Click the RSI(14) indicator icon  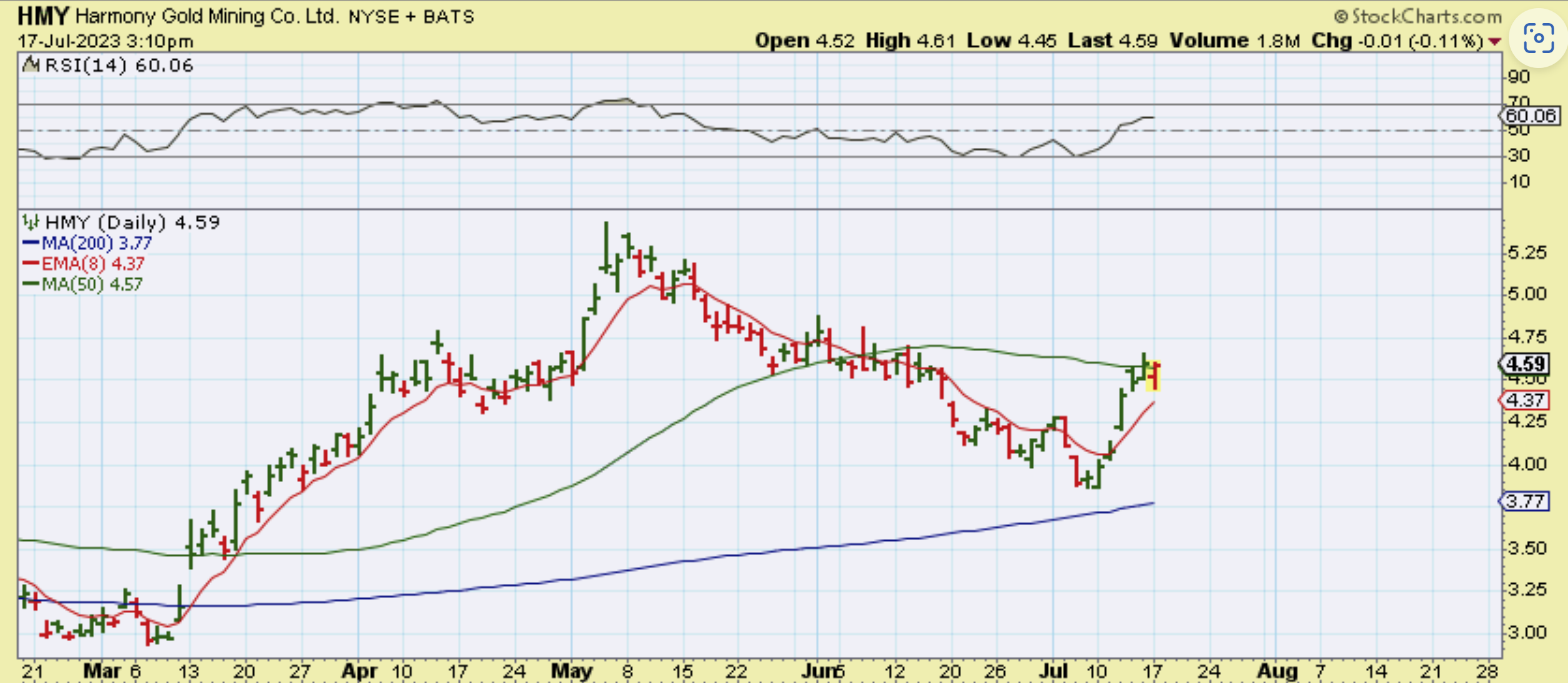pyautogui.click(x=31, y=64)
